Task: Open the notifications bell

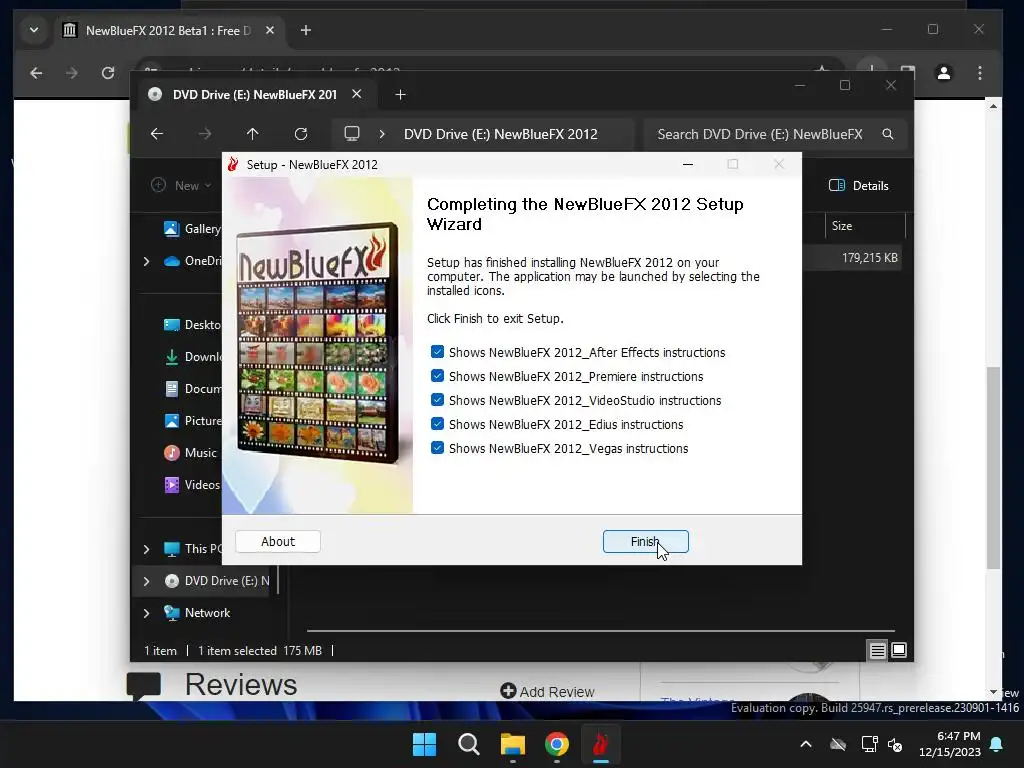Action: click(997, 744)
